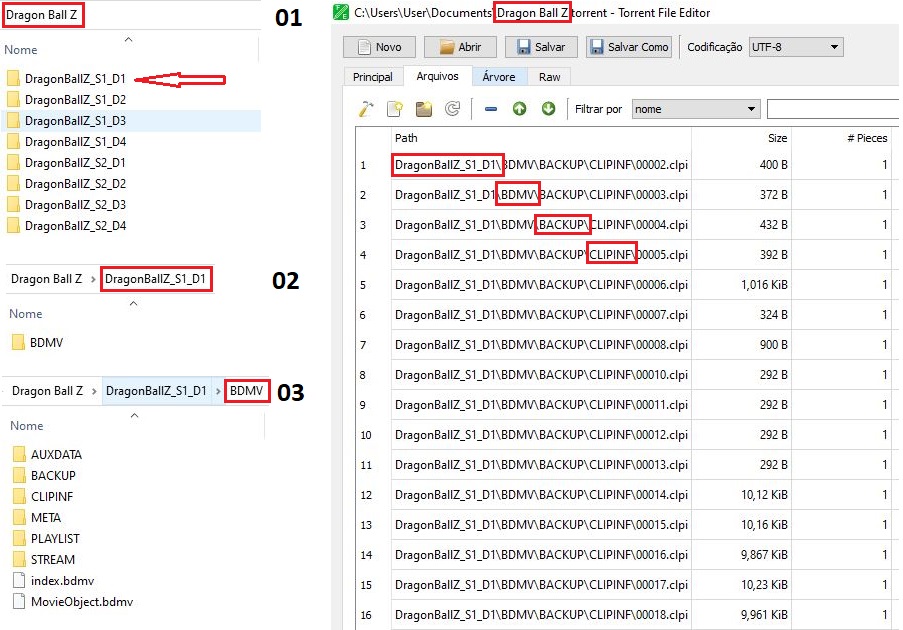Click the Size column header
Image resolution: width=903 pixels, height=630 pixels.
tap(741, 138)
